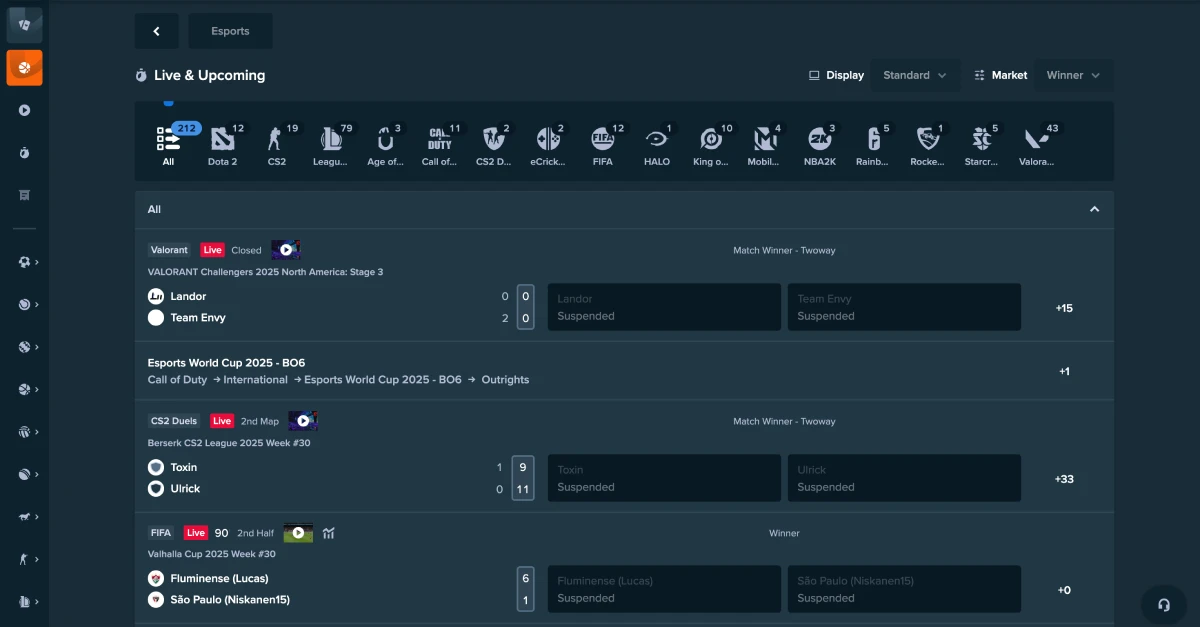
Task: Select the suspended São Paulo (Niskanen15) odds box
Action: 904,589
